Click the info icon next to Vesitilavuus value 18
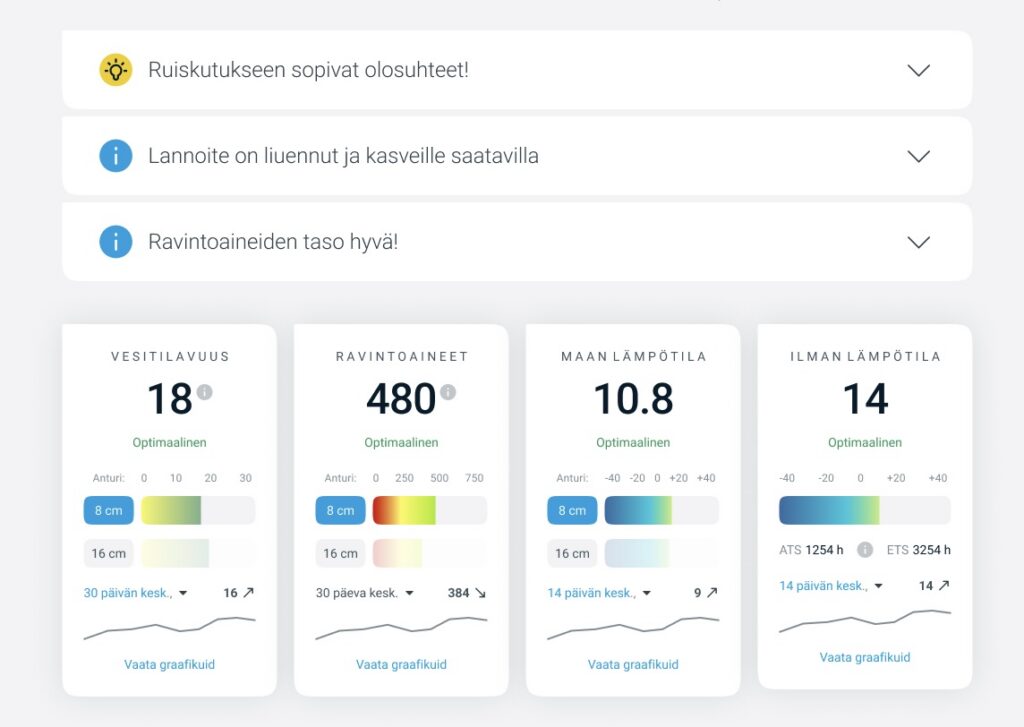 205,392
